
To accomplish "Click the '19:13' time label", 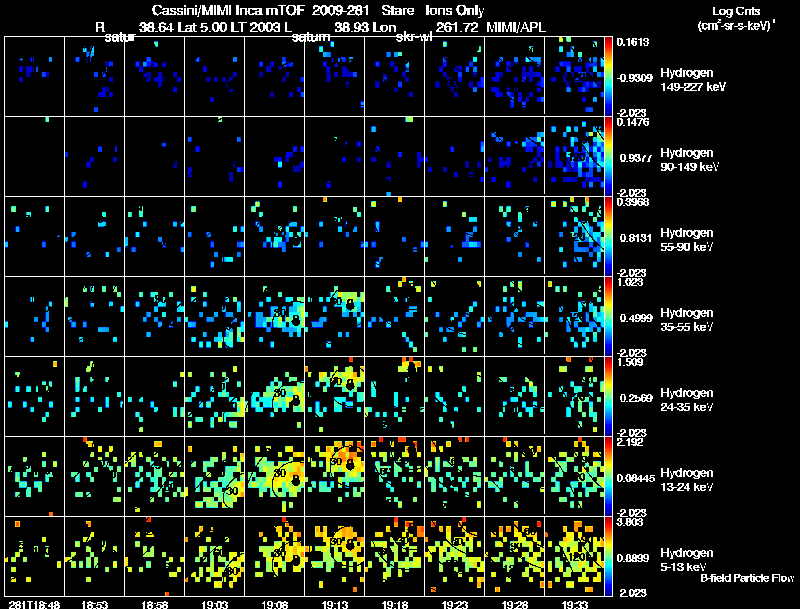I will [x=335, y=604].
